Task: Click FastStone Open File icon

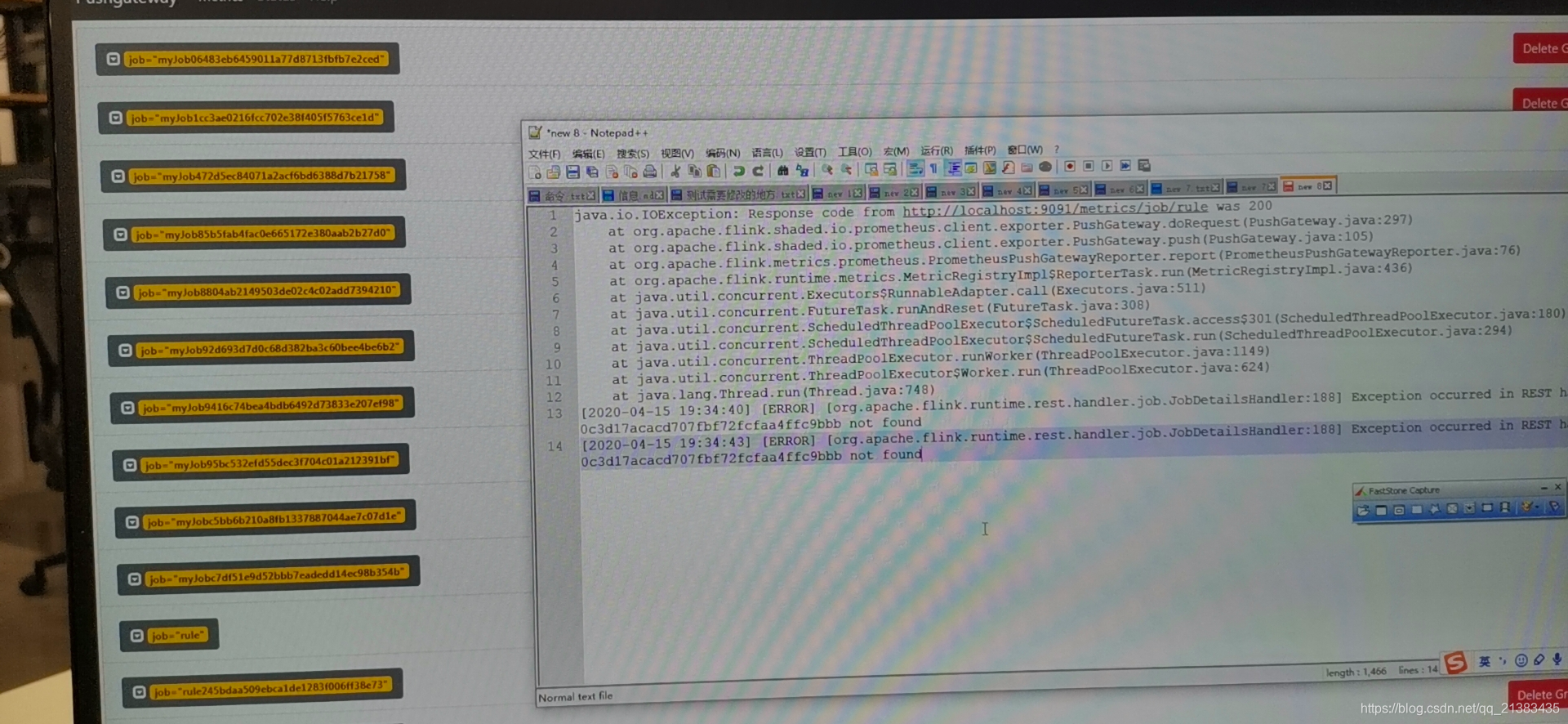Action: coord(1363,510)
